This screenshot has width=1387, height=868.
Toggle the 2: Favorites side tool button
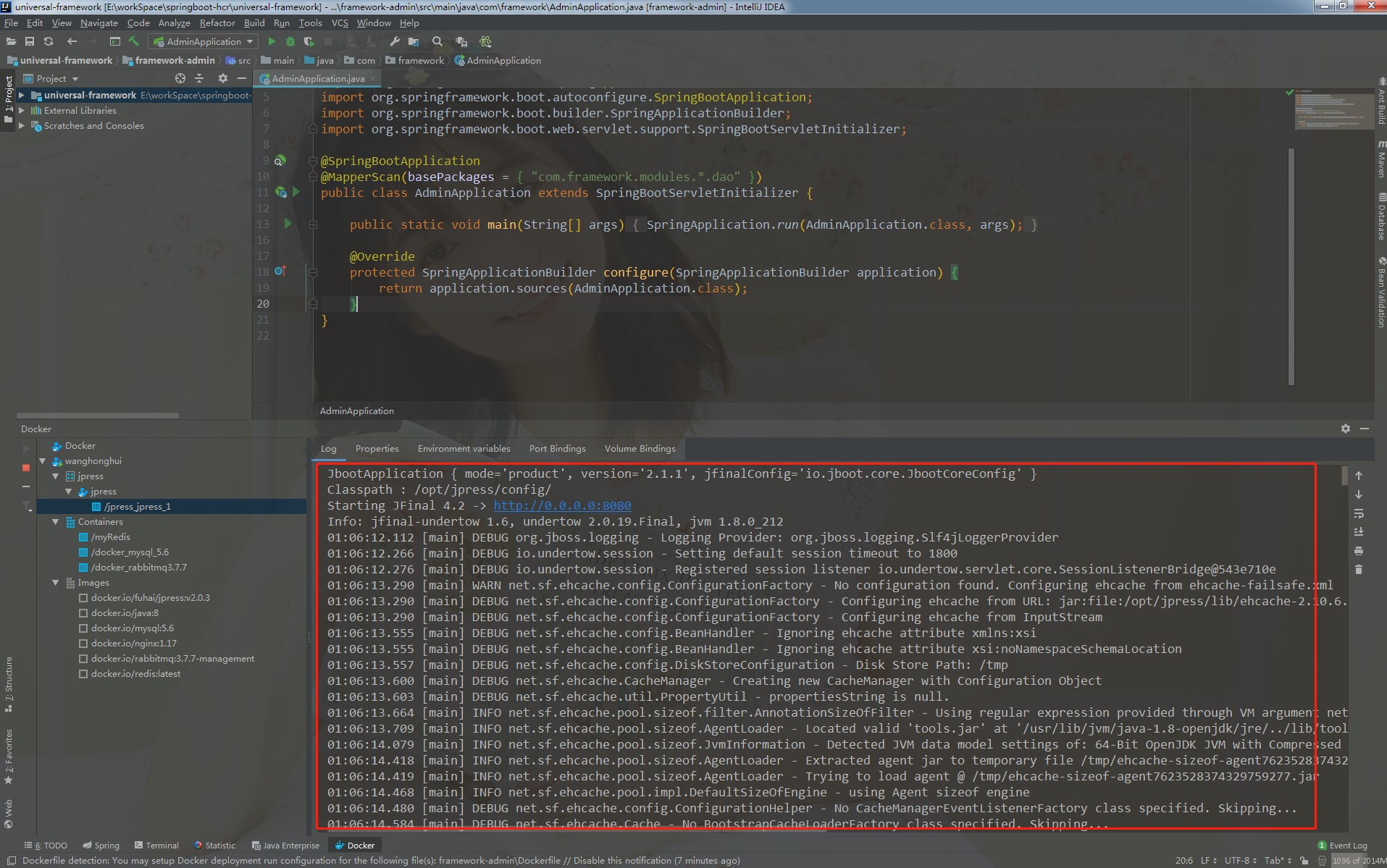click(x=9, y=757)
